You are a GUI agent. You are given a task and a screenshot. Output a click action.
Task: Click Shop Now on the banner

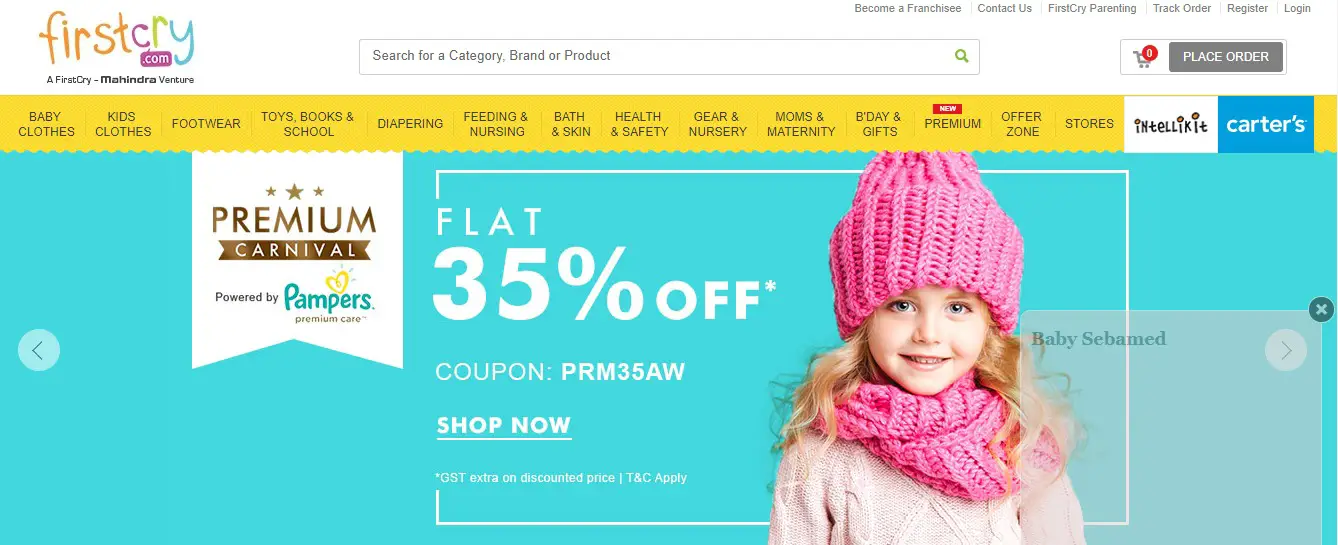coord(504,426)
